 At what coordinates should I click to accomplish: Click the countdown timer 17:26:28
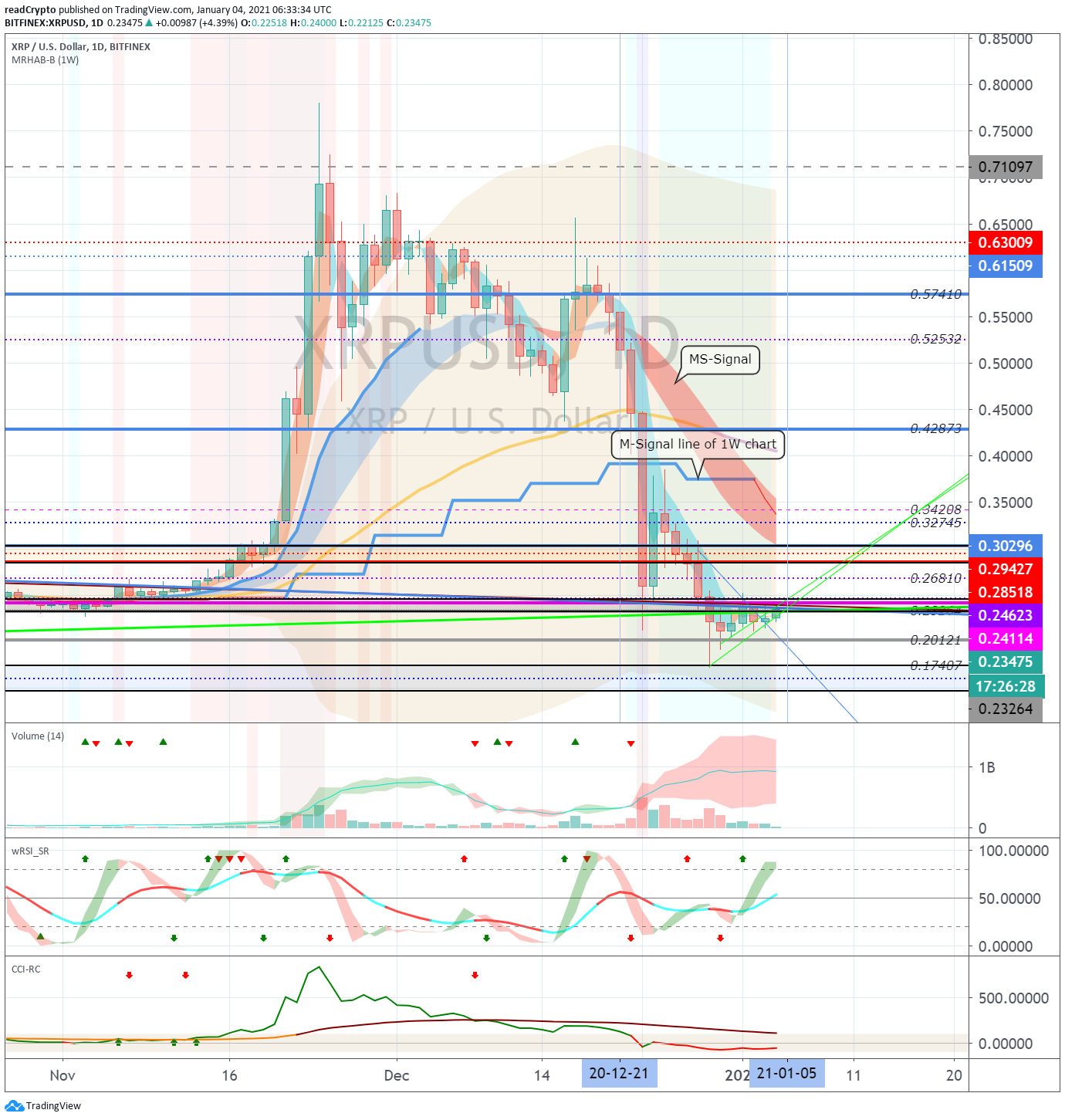point(1006,686)
